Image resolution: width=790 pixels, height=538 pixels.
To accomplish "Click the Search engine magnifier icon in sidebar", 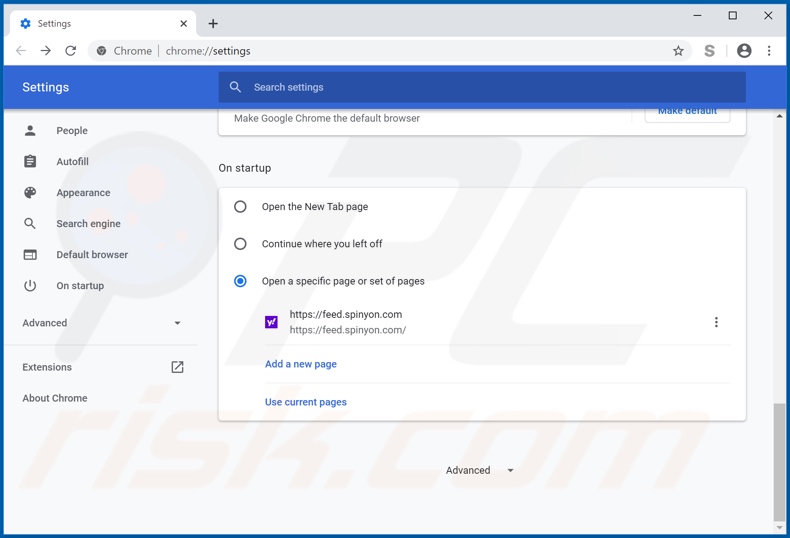I will click(30, 223).
